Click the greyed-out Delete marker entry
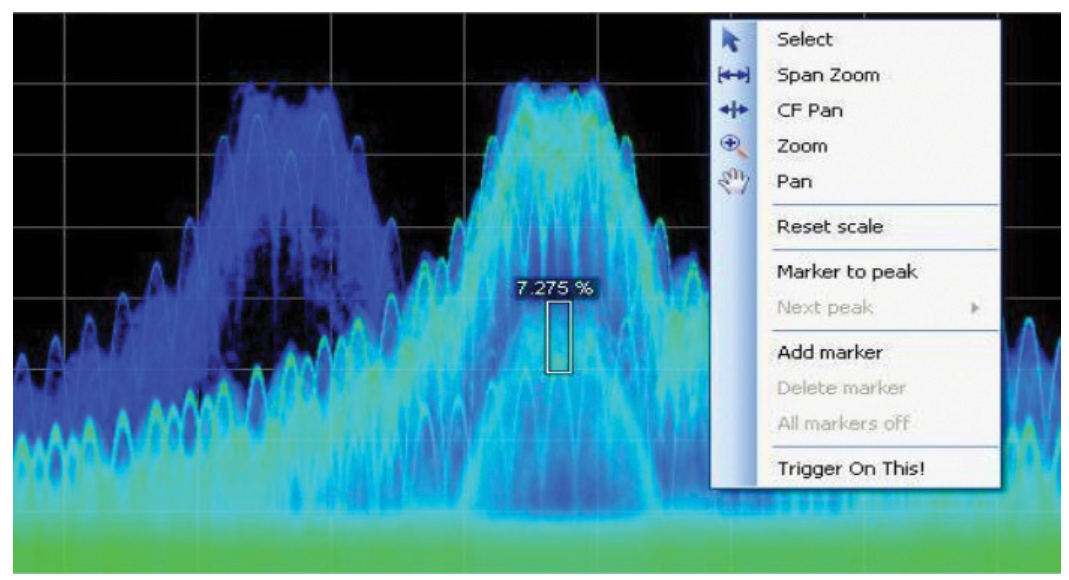 840,388
